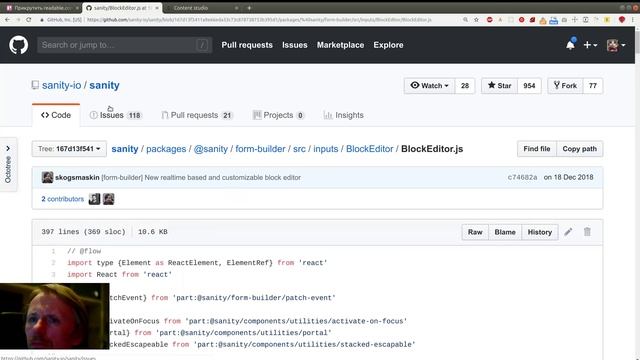640x360 pixels.
Task: Open the forks count 77
Action: (x=593, y=86)
